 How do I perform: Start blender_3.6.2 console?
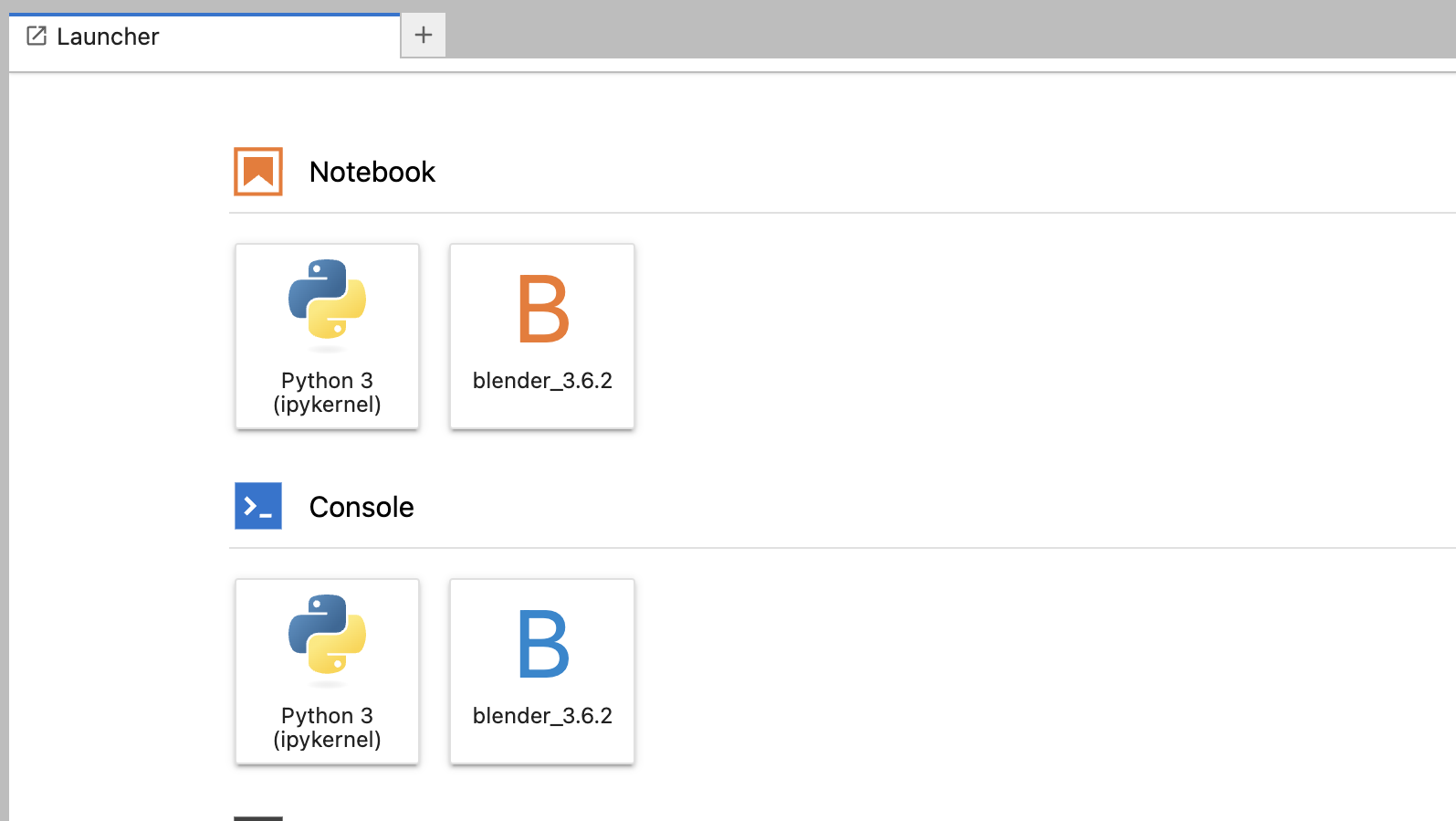pyautogui.click(x=542, y=671)
